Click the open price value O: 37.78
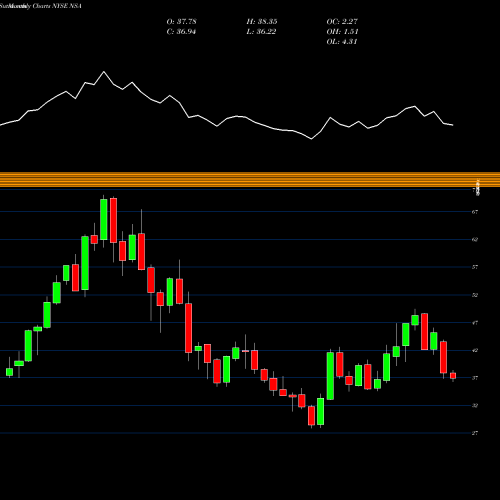 point(181,22)
